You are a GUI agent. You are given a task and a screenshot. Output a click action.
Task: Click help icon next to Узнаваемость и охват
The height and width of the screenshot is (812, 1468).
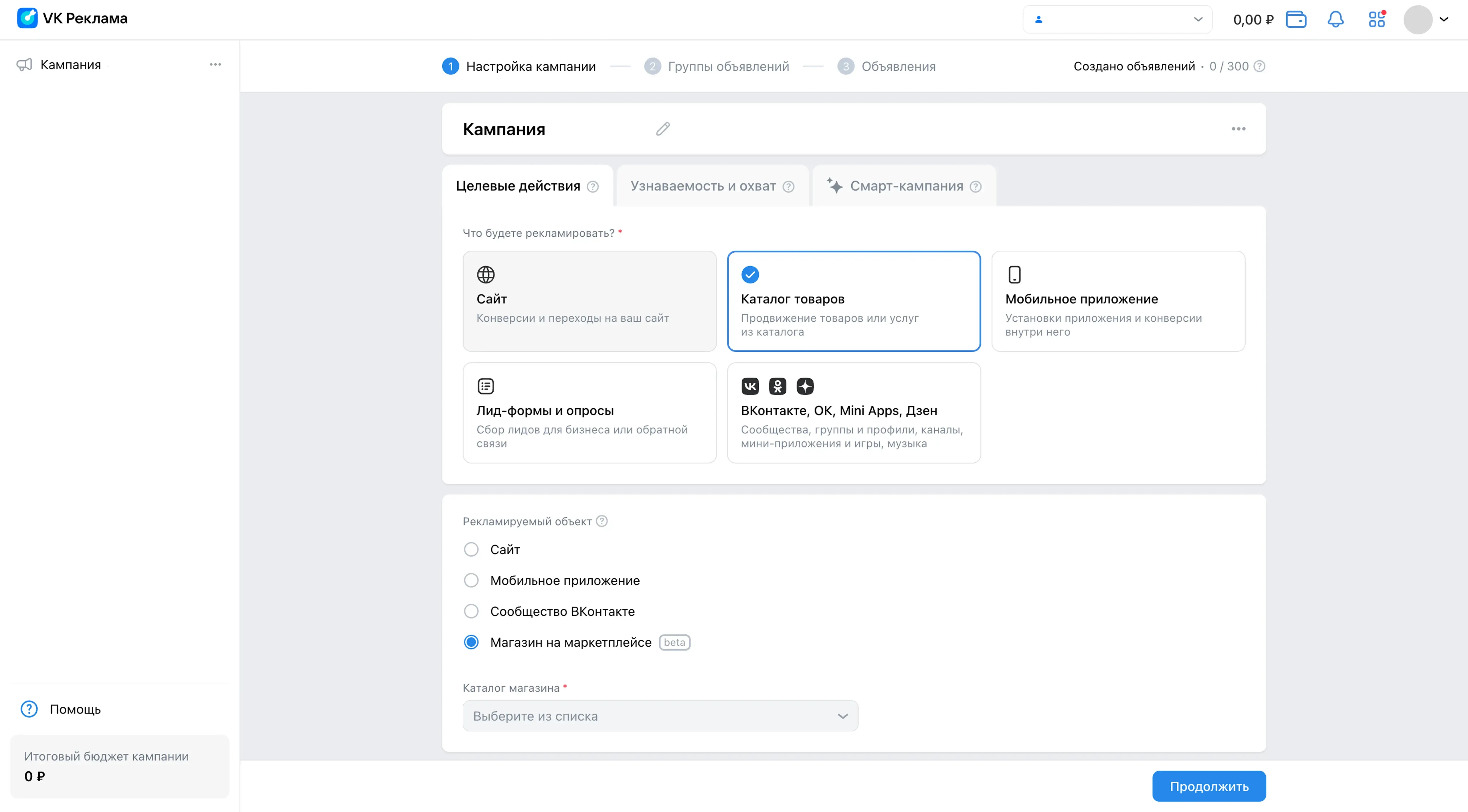click(x=789, y=186)
